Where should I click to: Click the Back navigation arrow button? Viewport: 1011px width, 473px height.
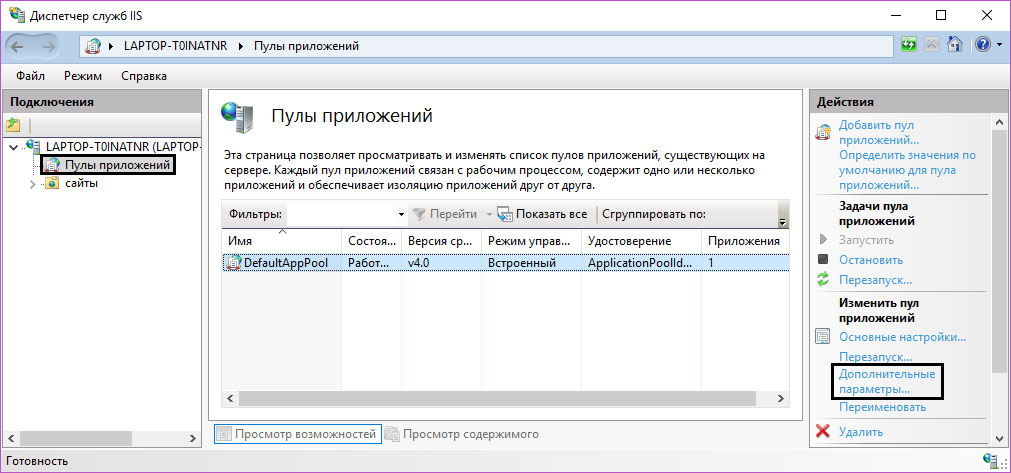23,45
